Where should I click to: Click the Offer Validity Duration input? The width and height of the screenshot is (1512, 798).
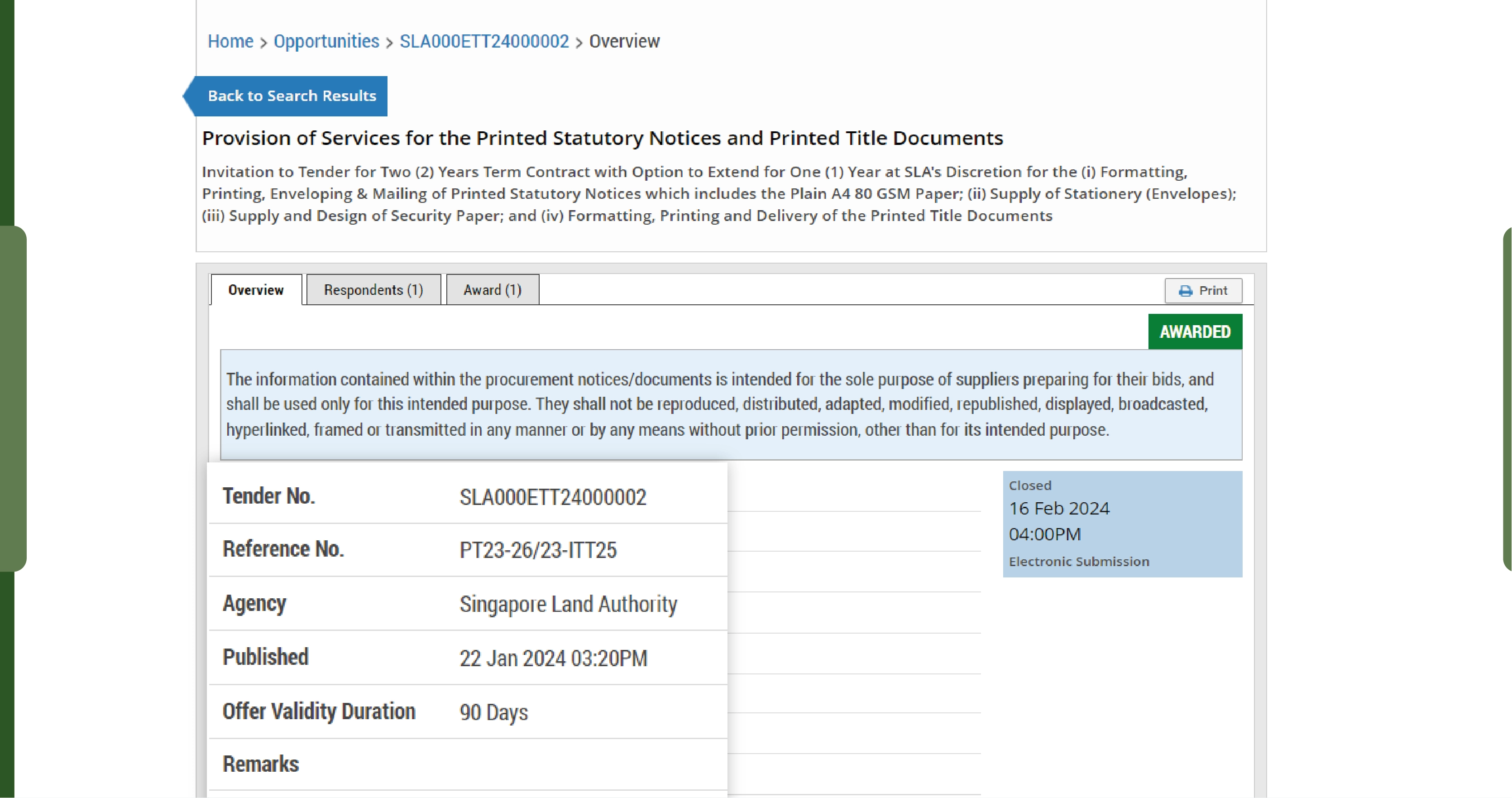click(x=492, y=712)
